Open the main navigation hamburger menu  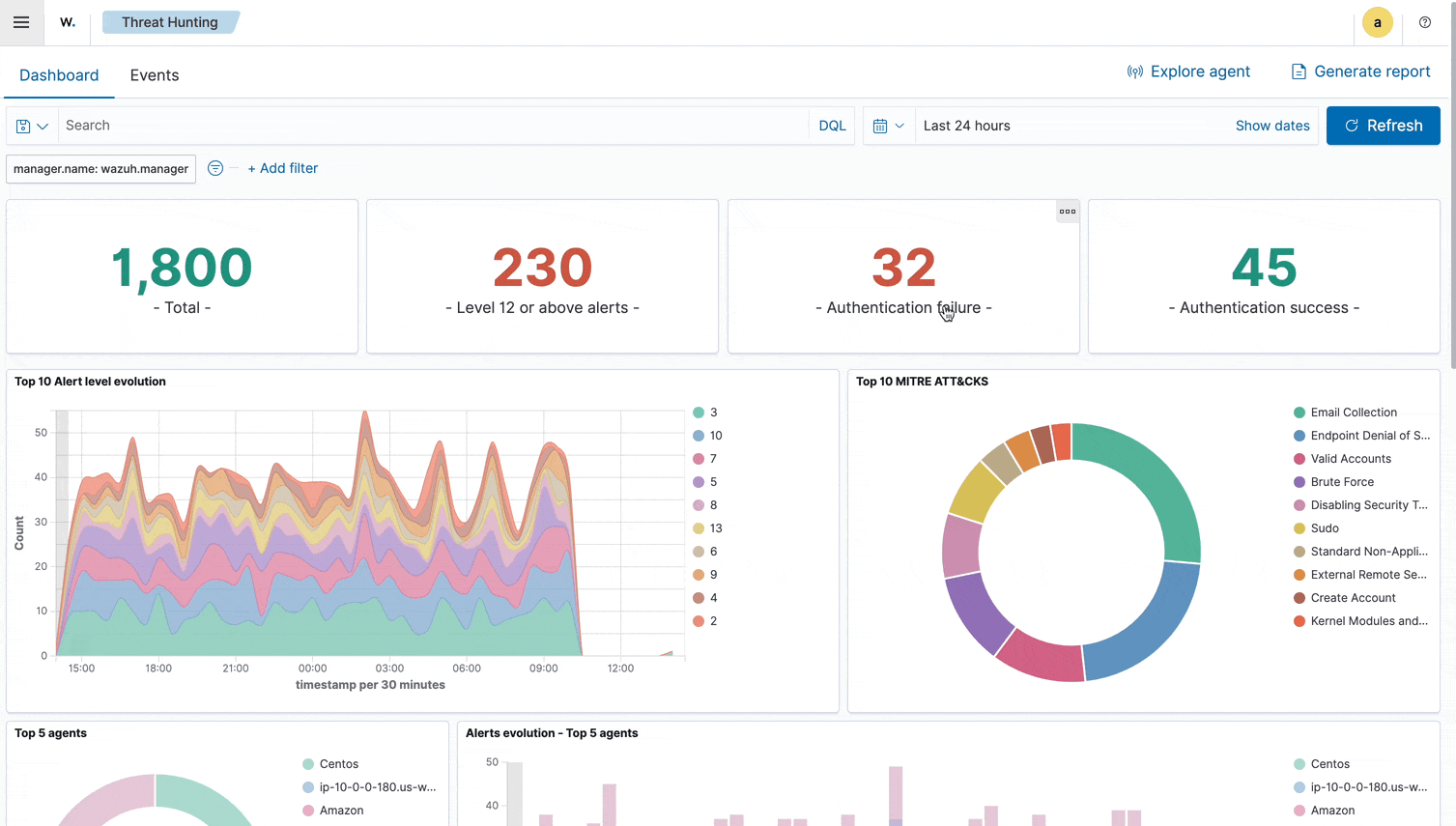coord(21,22)
